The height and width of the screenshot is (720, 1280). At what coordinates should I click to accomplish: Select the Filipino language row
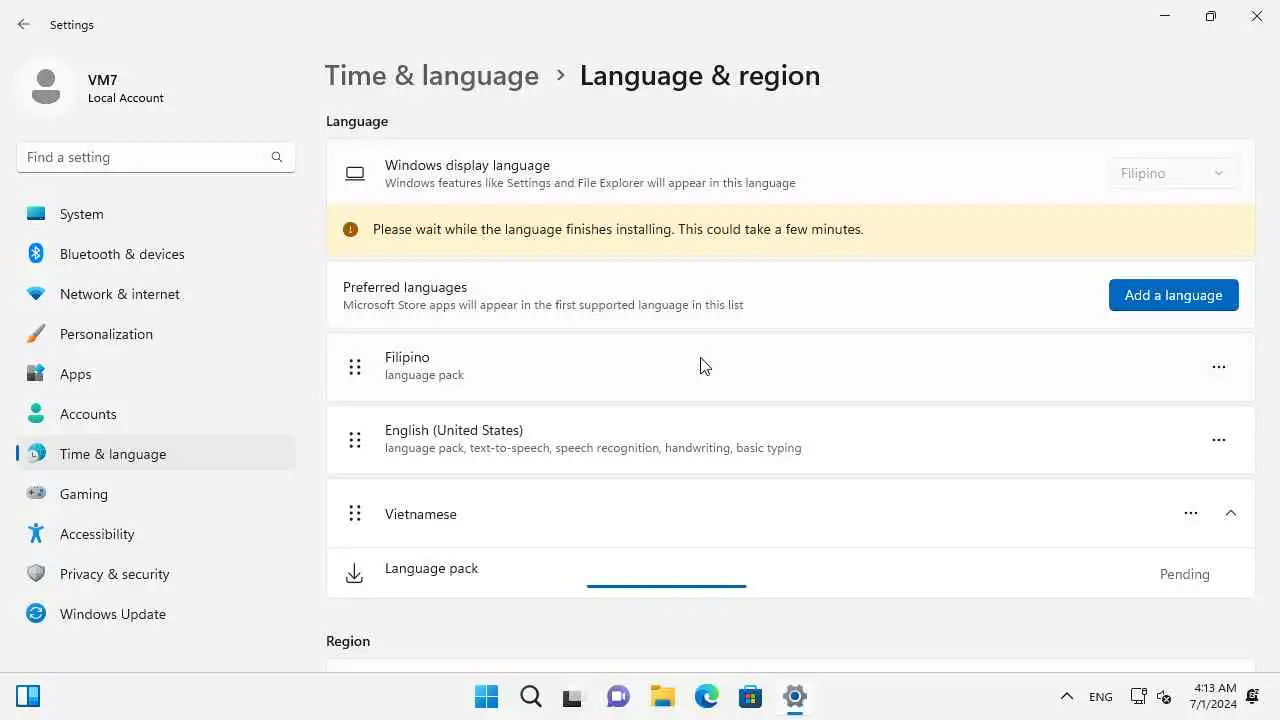[790, 367]
